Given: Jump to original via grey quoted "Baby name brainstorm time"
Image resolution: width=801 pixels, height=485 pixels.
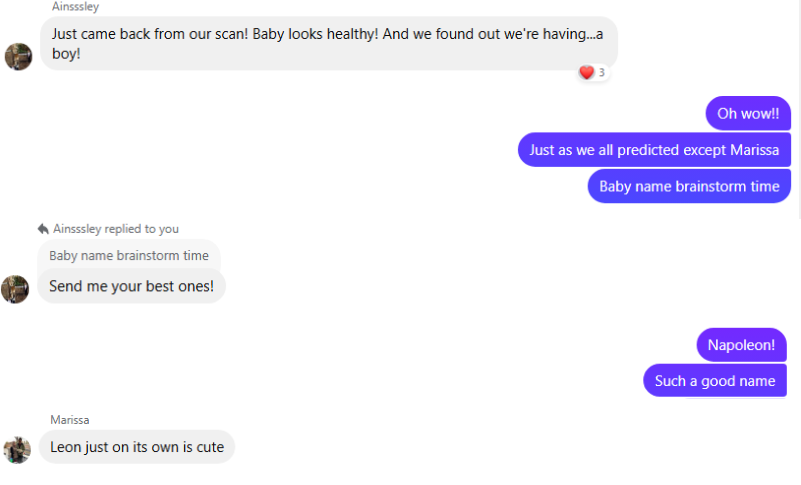Looking at the screenshot, I should pyautogui.click(x=129, y=255).
